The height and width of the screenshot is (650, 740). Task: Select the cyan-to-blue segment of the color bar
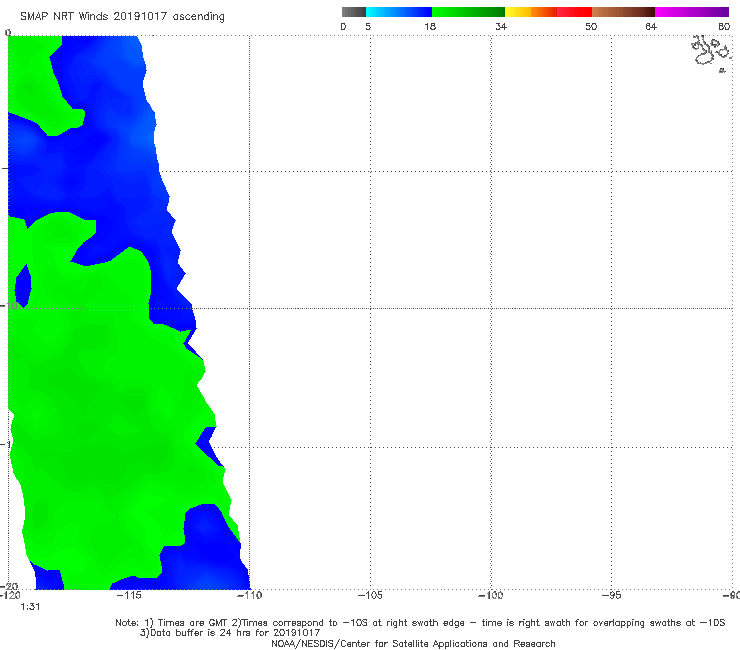tap(399, 12)
